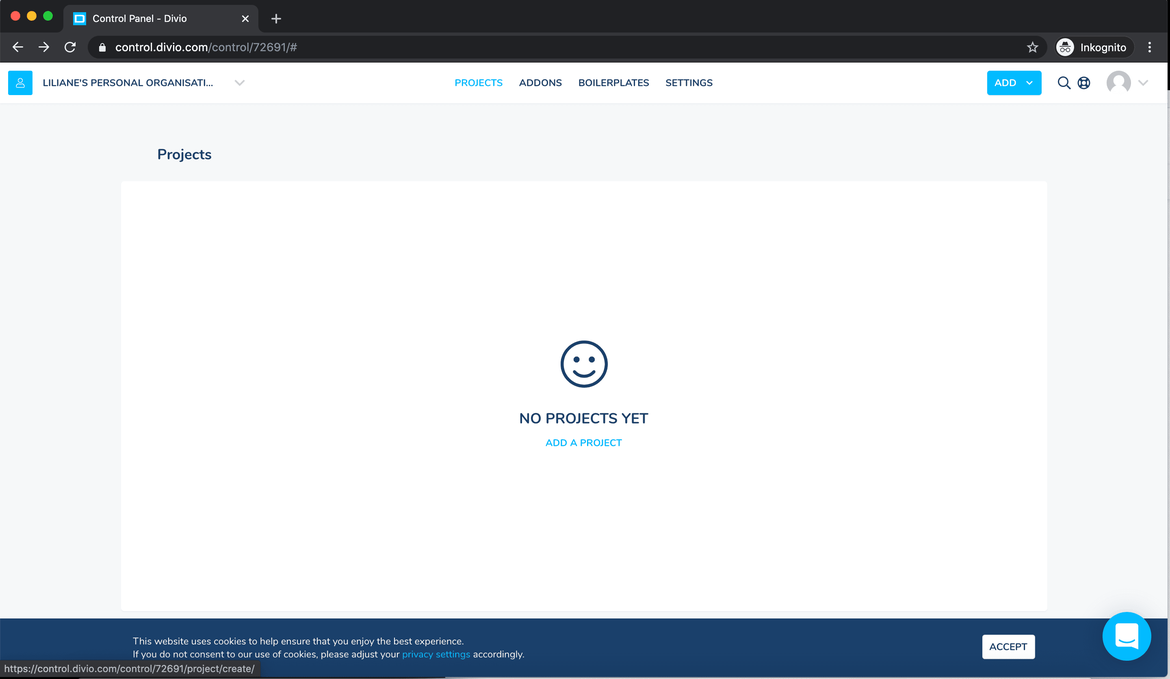1170x679 pixels.
Task: Click the organisation avatar icon
Action: click(20, 83)
